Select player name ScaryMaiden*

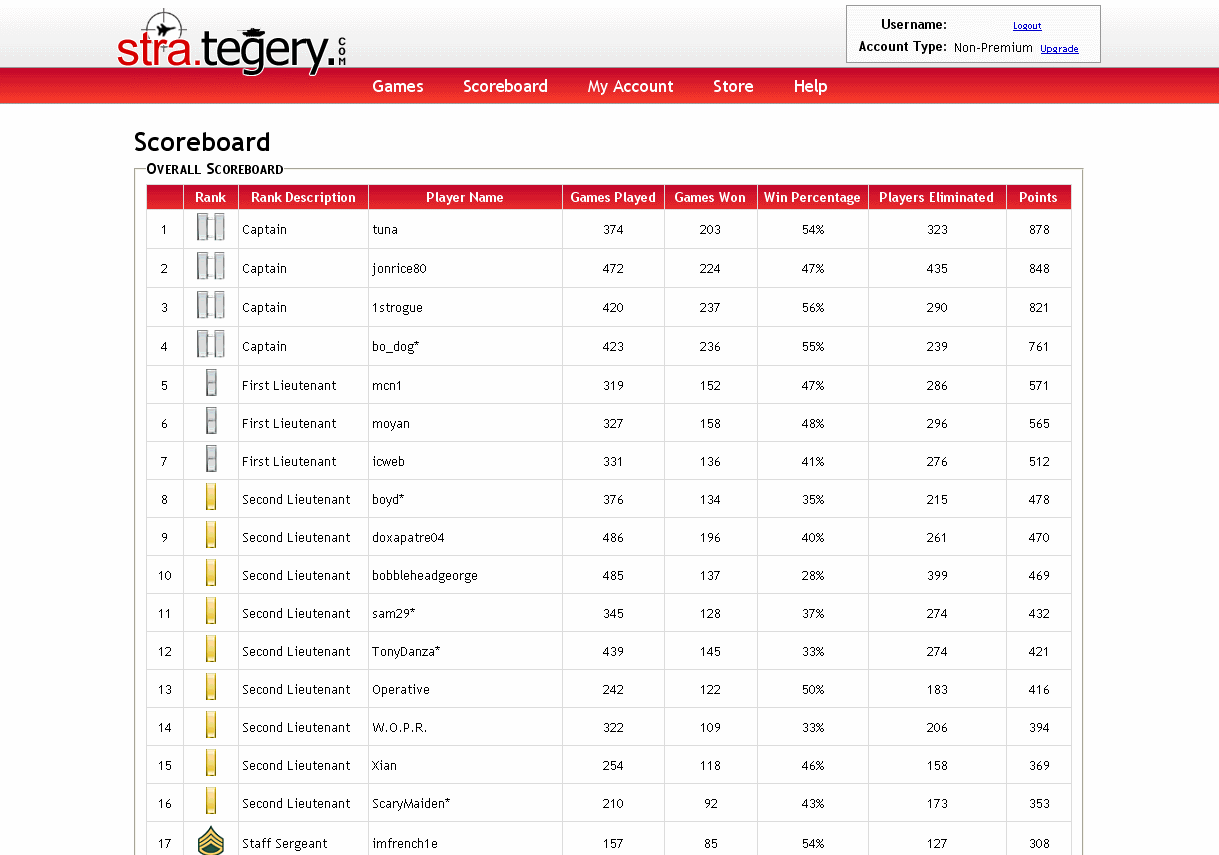pos(411,804)
